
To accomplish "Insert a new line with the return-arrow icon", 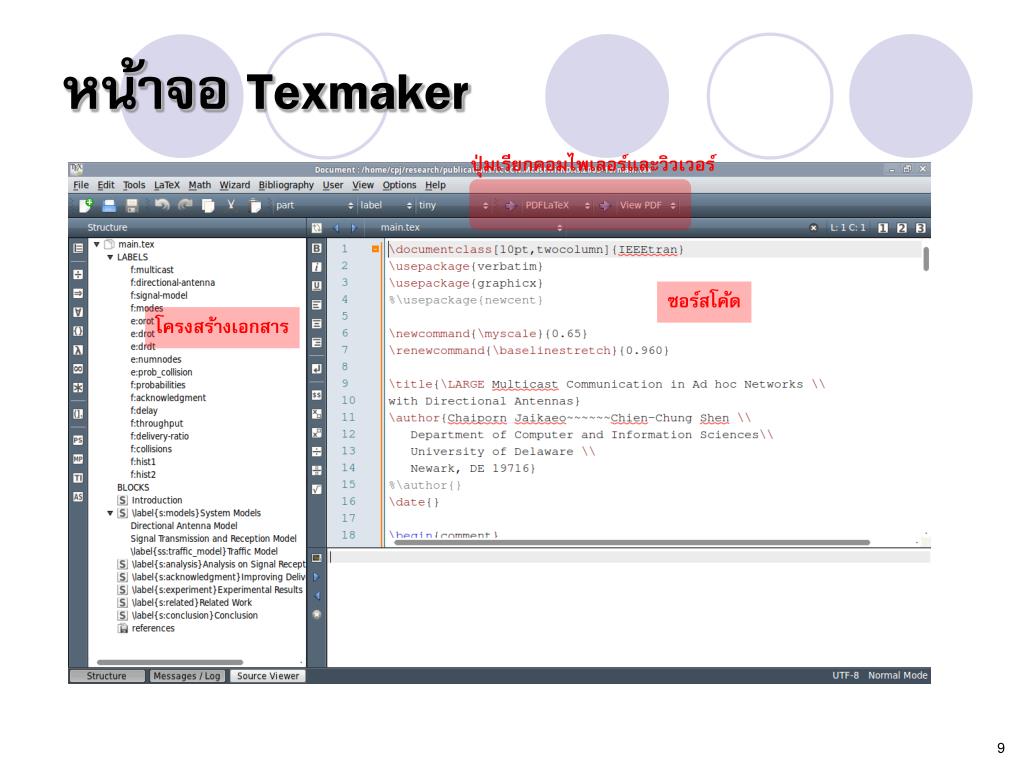I will [317, 369].
